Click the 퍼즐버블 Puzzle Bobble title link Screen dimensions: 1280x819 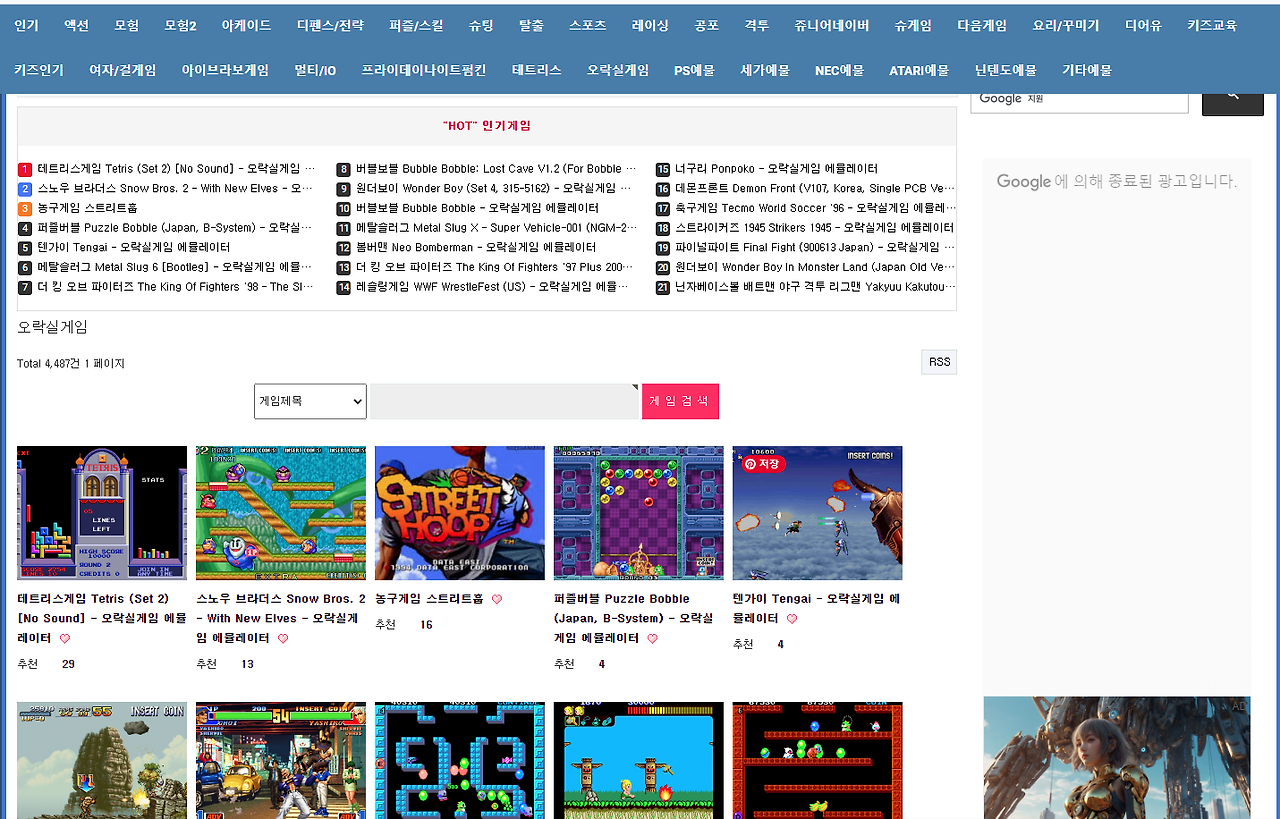tap(633, 618)
